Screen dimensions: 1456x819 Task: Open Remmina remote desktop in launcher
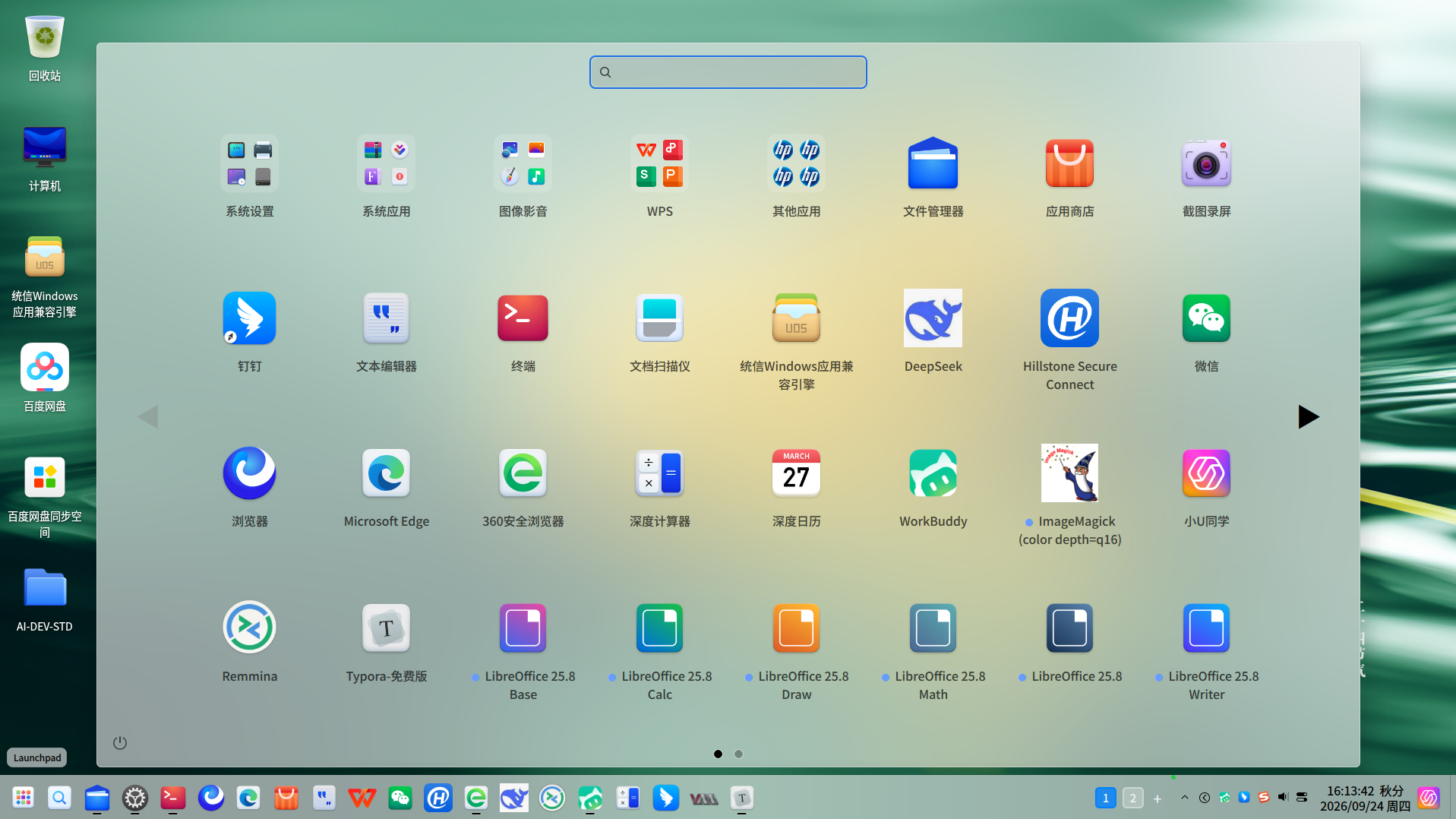249,628
